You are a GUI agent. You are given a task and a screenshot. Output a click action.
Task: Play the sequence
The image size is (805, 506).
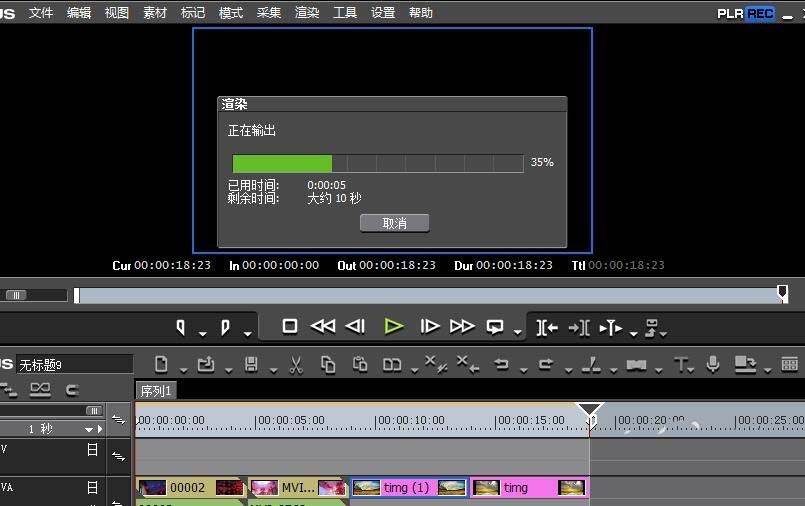(x=394, y=326)
